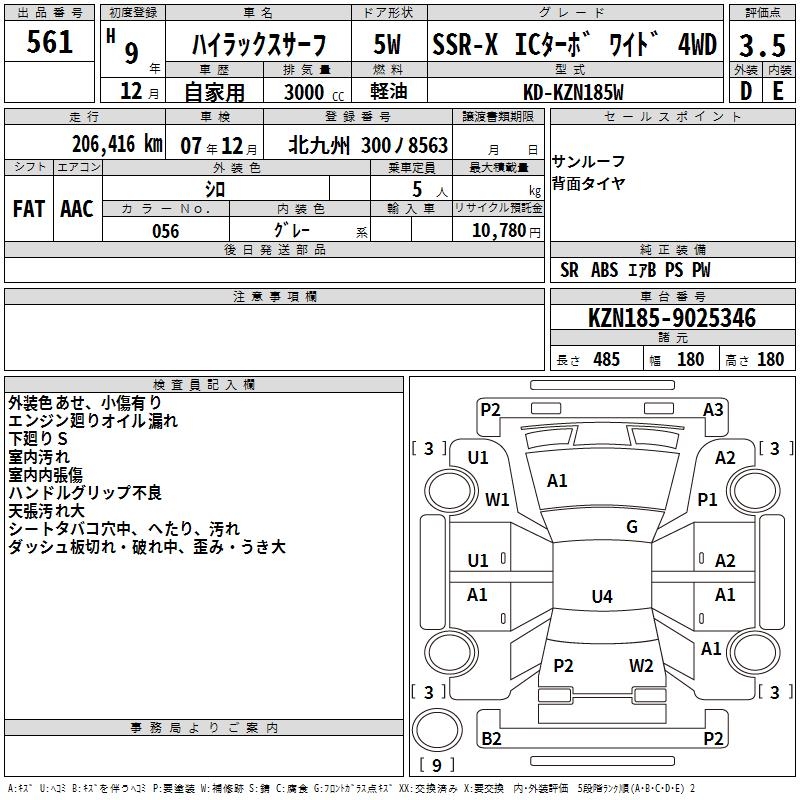The height and width of the screenshot is (800, 800).
Task: Click the "高さ 180" height dimension
Action: [755, 360]
